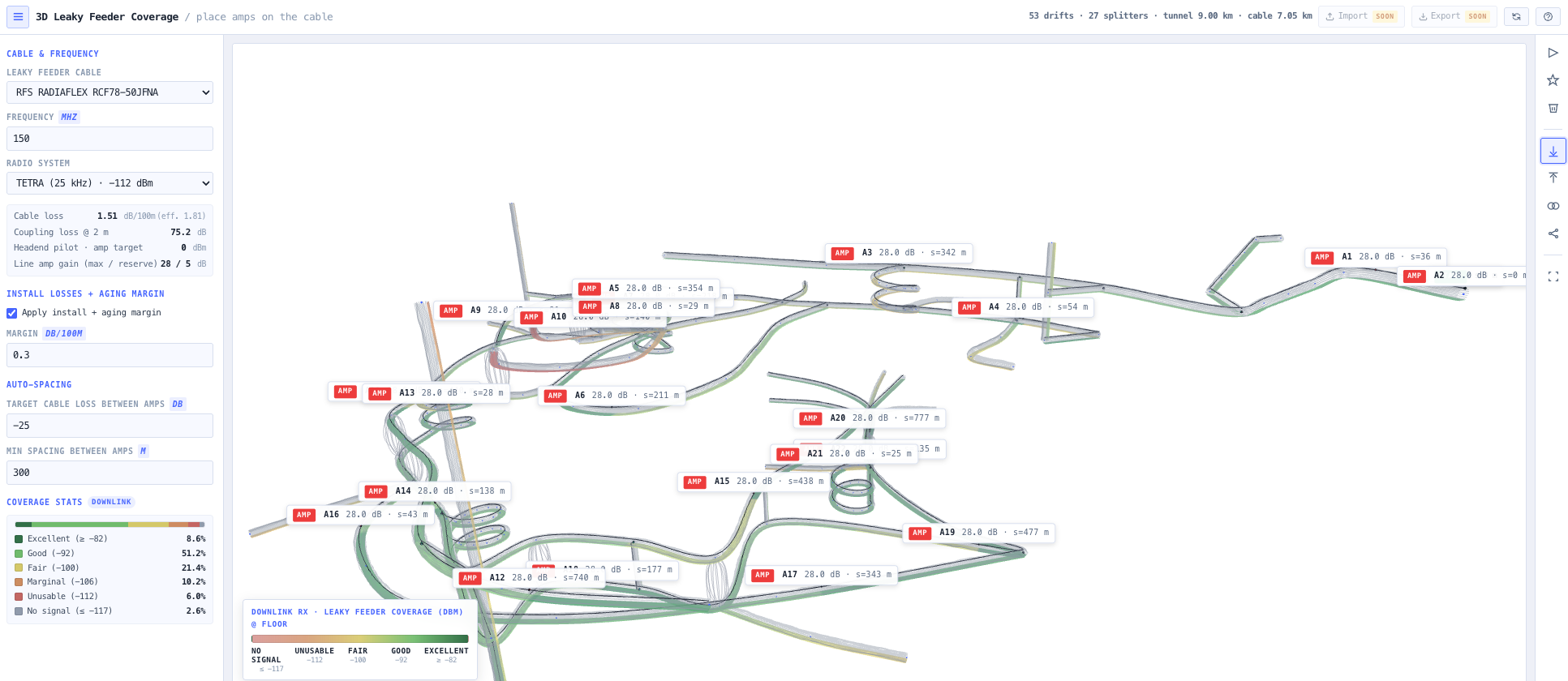
Task: Open the Radio System dropdown
Action: pos(110,183)
